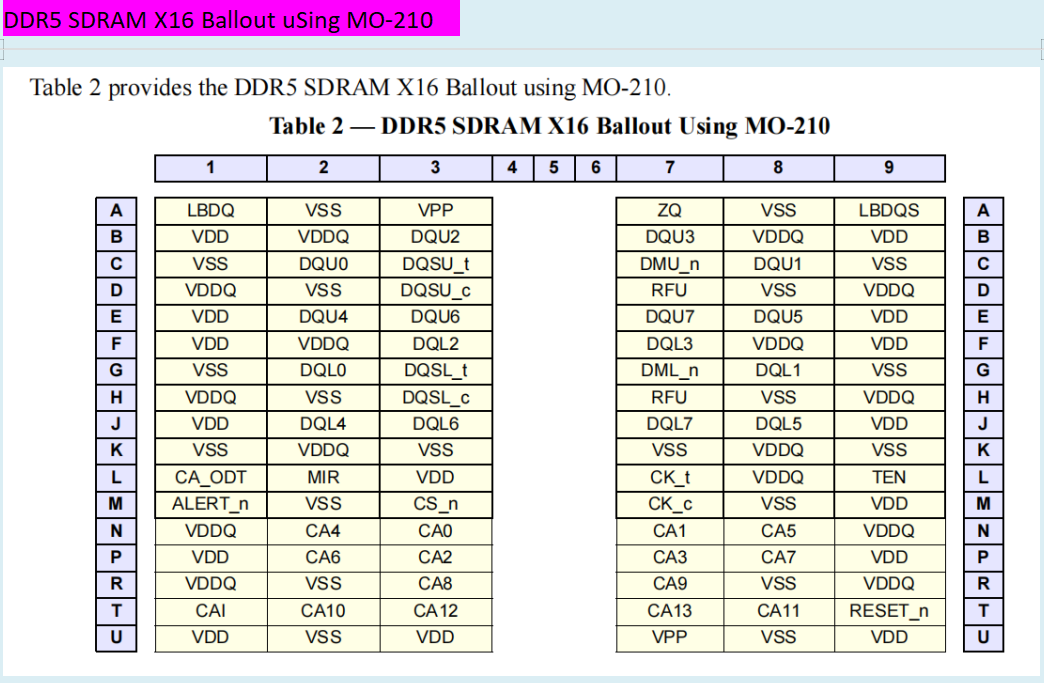The height and width of the screenshot is (683, 1044).
Task: Select the CA13 cell in row T
Action: point(669,610)
